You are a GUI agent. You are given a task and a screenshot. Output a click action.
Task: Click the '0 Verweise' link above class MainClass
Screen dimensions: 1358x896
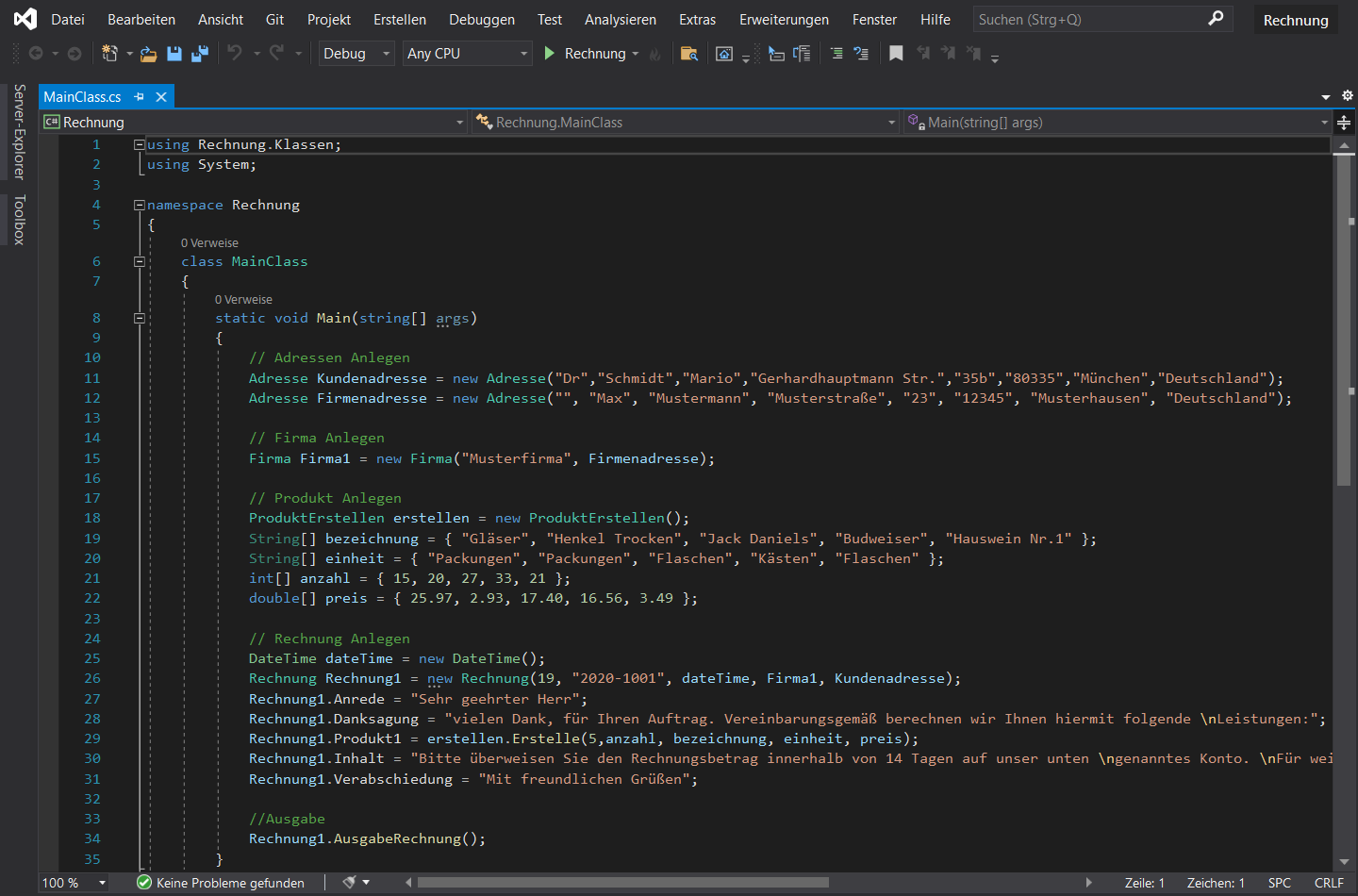tap(209, 243)
